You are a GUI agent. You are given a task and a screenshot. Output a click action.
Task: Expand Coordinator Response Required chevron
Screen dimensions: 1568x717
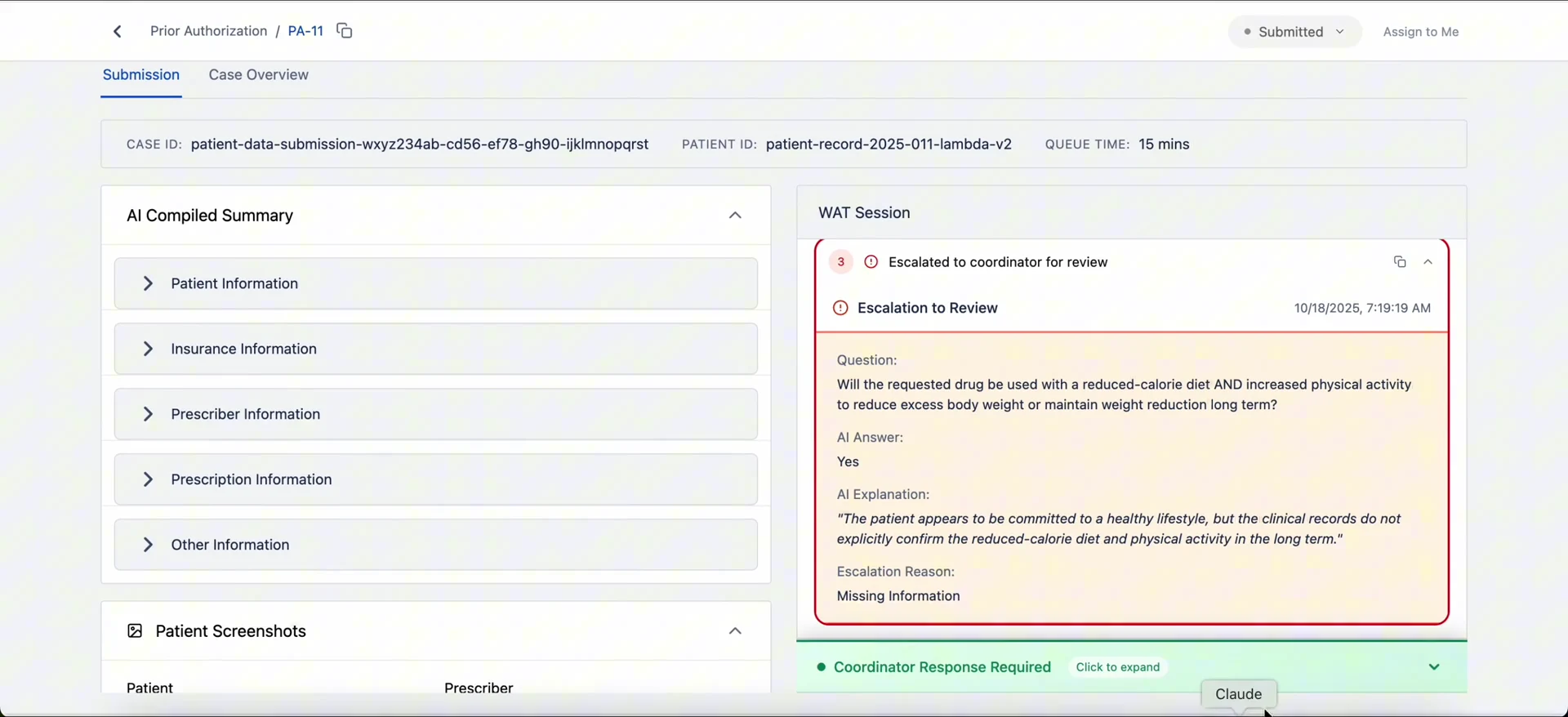(x=1434, y=667)
